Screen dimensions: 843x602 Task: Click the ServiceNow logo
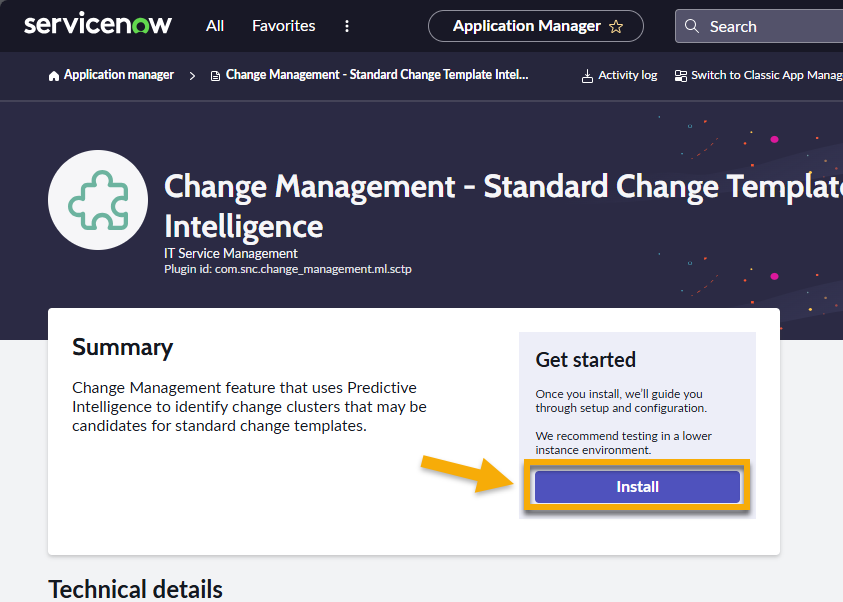pyautogui.click(x=97, y=25)
